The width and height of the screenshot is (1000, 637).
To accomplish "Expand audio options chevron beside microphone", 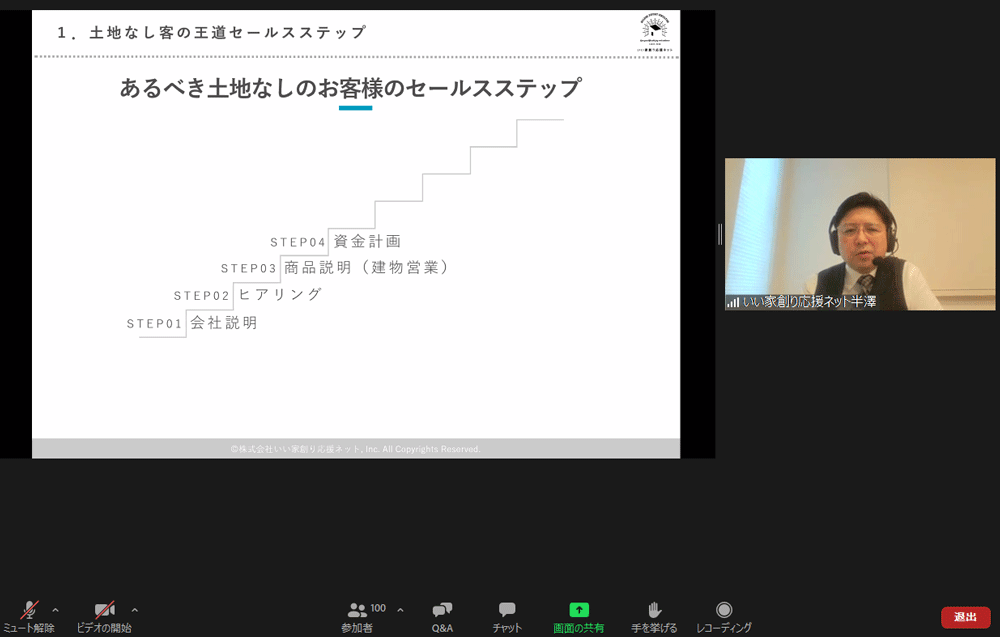I will tap(55, 609).
